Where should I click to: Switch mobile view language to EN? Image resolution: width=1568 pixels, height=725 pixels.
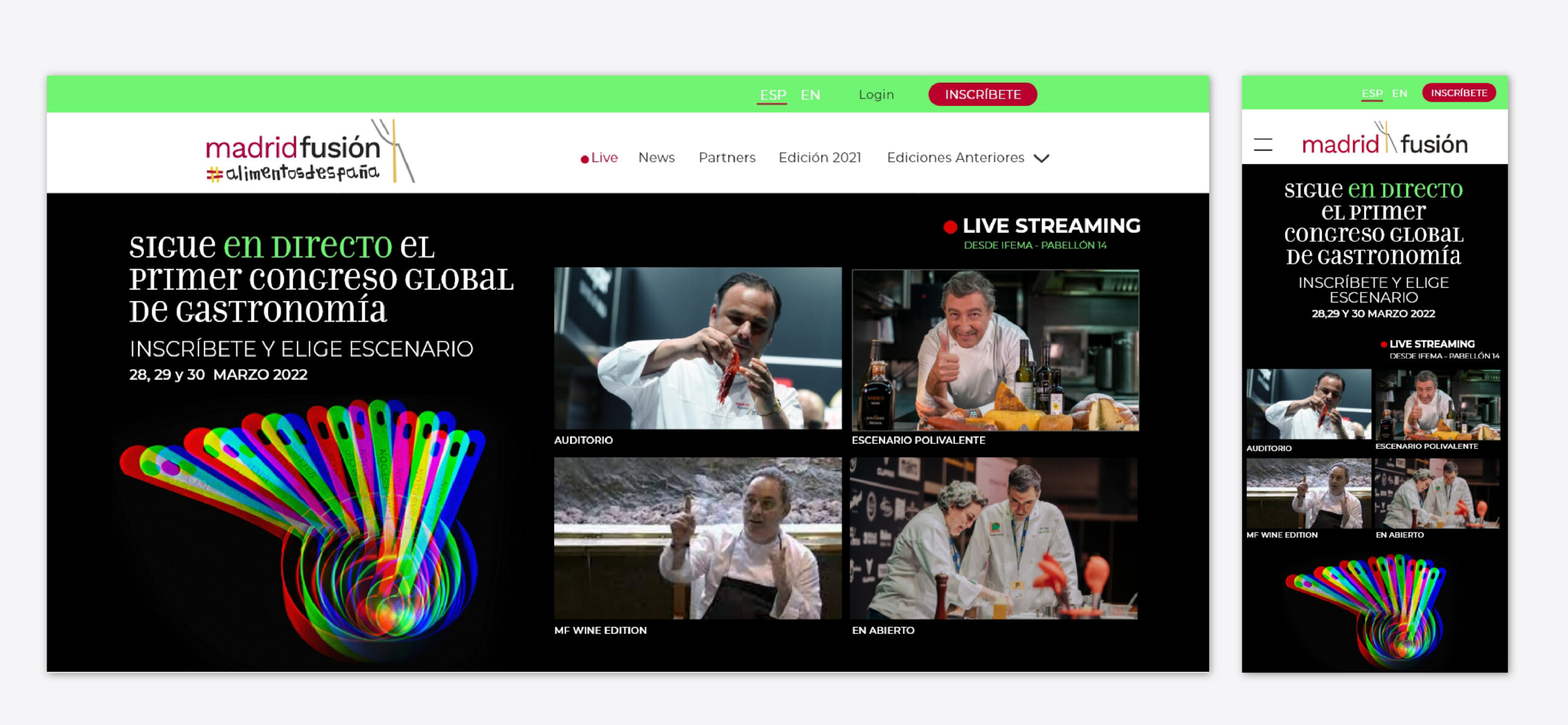click(1399, 93)
